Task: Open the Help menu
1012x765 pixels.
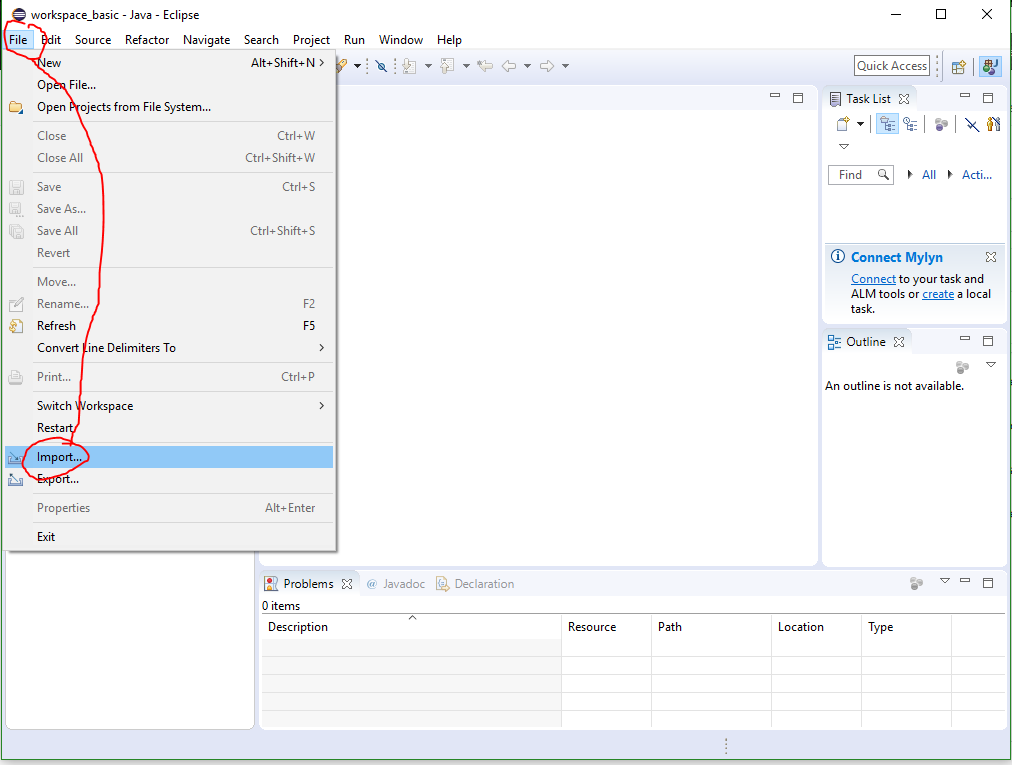Action: coord(449,40)
